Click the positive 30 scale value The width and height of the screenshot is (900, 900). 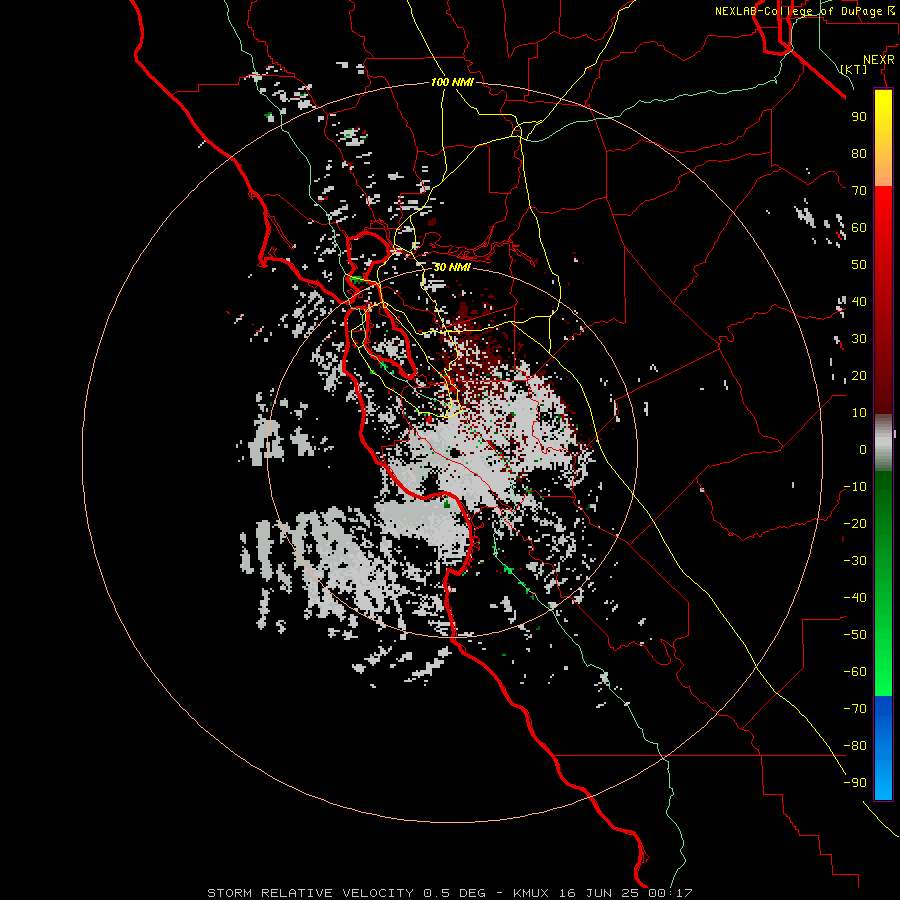pyautogui.click(x=859, y=339)
